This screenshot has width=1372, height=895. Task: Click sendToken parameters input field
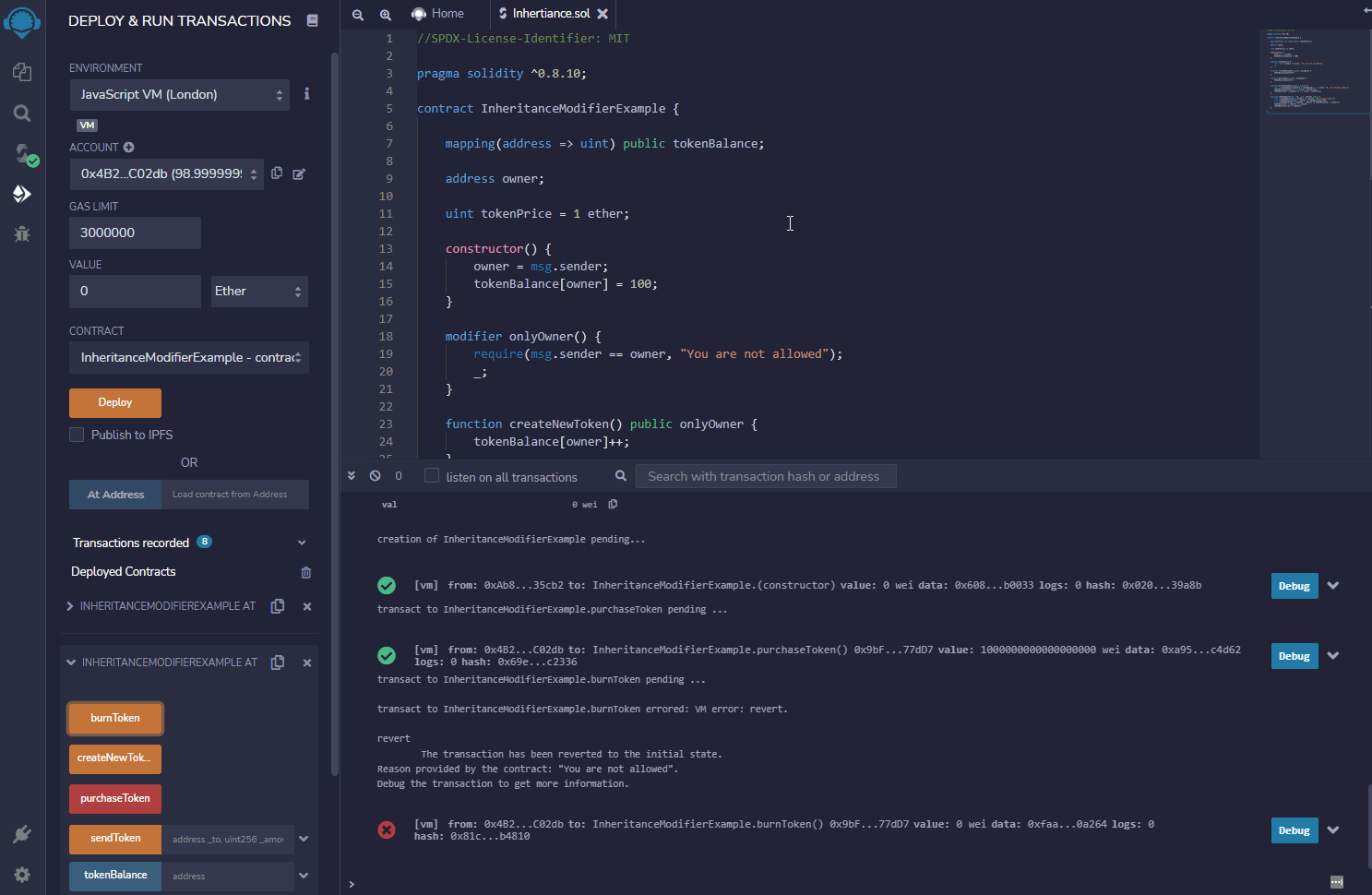click(228, 839)
